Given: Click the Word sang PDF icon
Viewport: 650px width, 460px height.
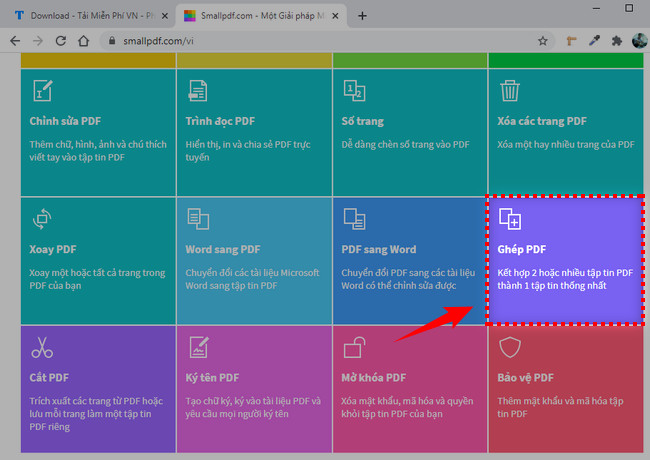Looking at the screenshot, I should (198, 219).
